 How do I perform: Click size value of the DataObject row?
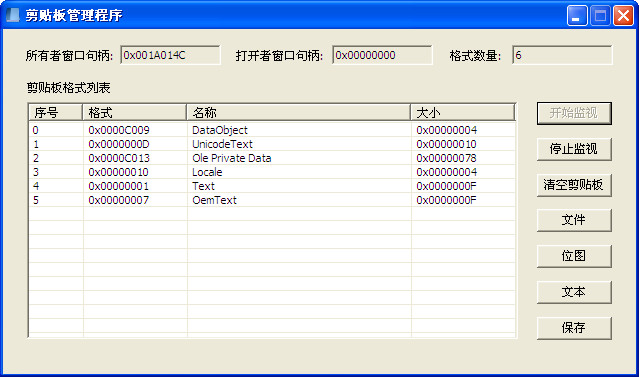pos(446,130)
